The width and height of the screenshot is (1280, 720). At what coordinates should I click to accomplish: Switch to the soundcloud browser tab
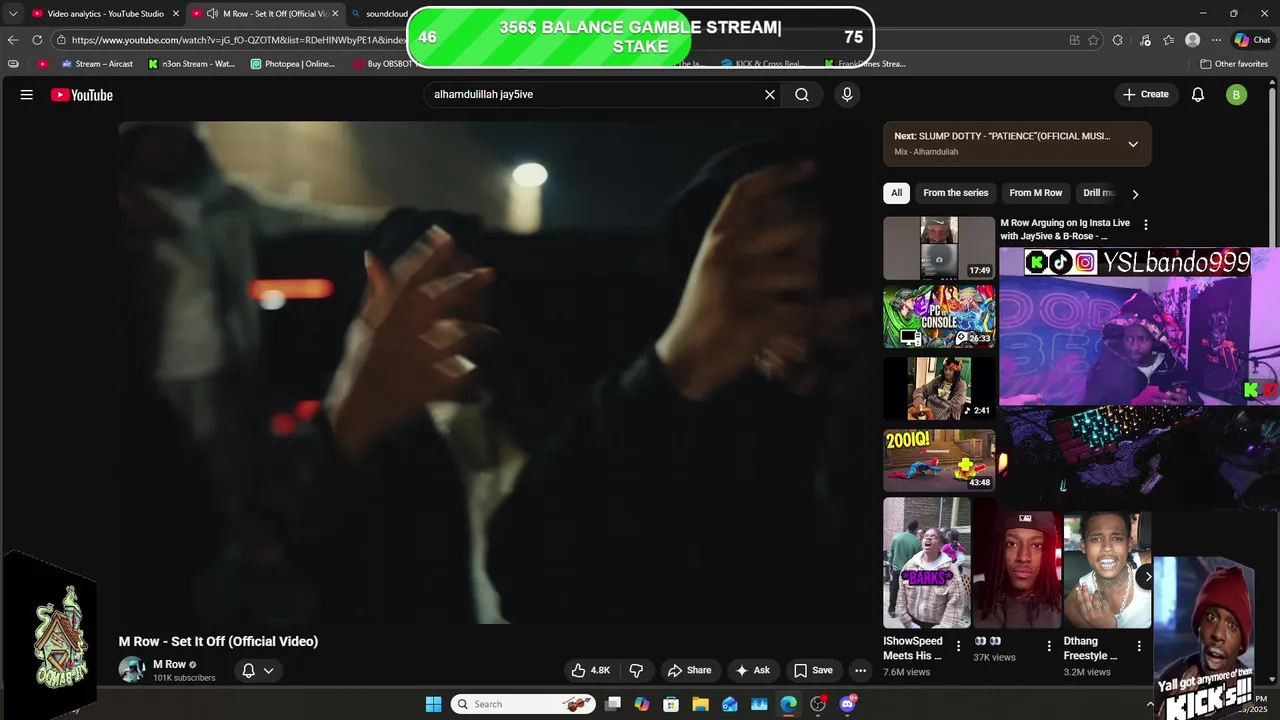coord(378,14)
